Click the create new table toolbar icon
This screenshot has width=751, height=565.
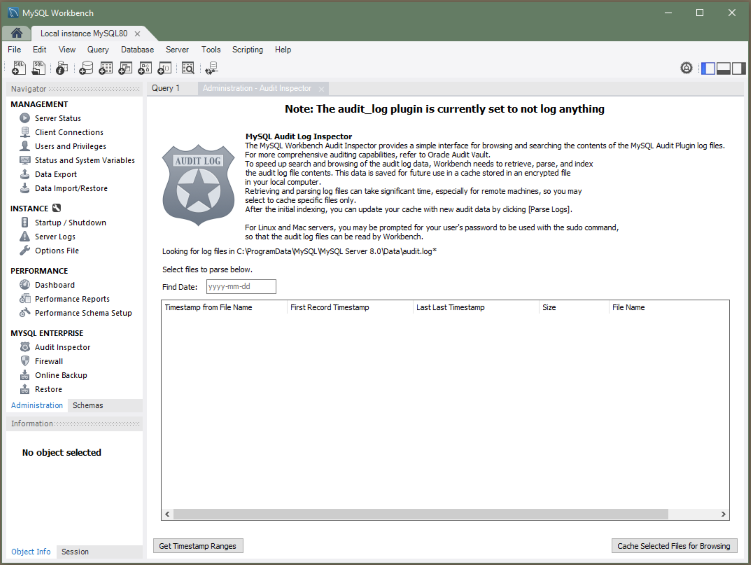pos(105,68)
